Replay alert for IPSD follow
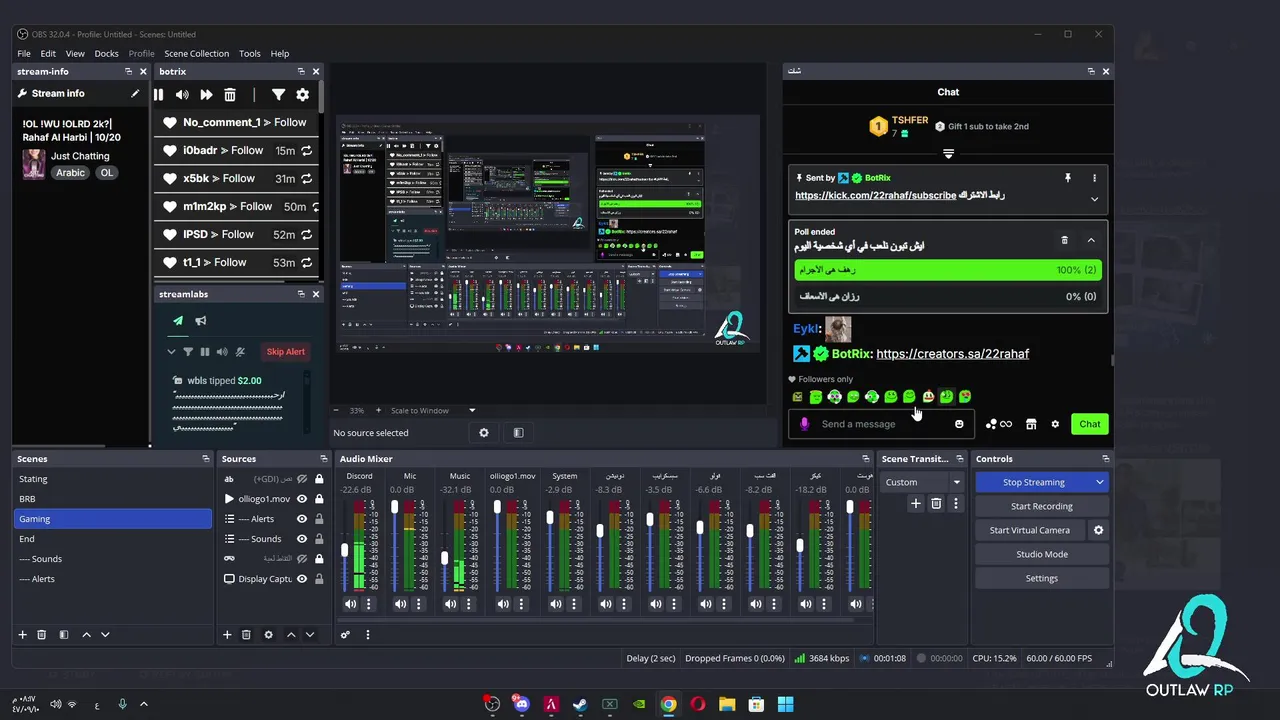 coord(306,235)
